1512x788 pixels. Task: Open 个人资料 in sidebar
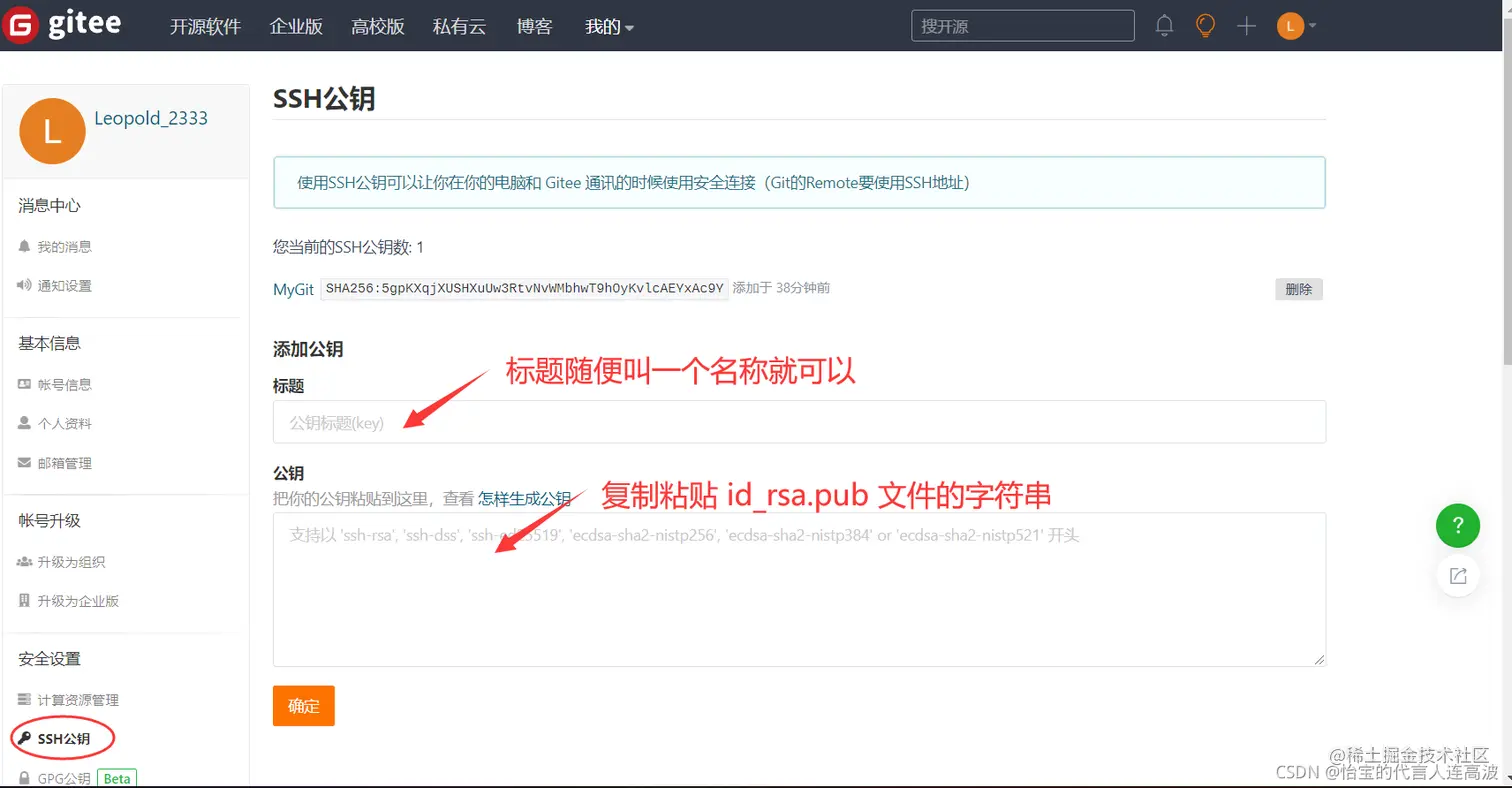coord(65,423)
